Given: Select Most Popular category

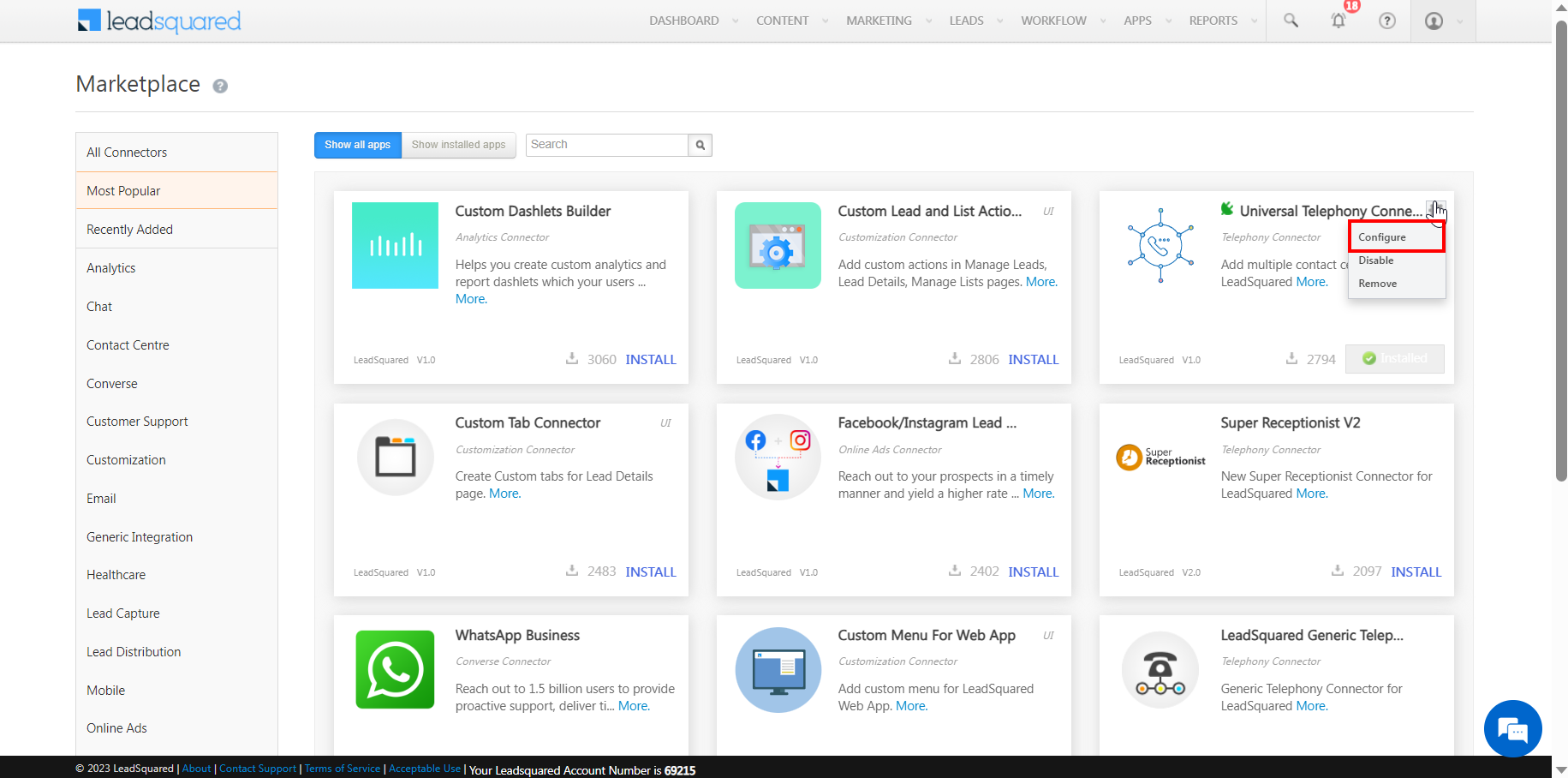Looking at the screenshot, I should pos(176,191).
